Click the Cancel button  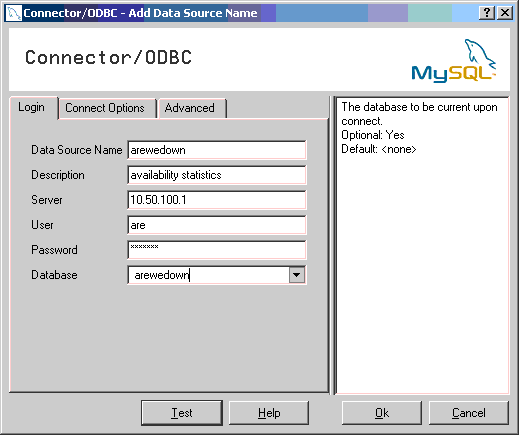(x=469, y=413)
